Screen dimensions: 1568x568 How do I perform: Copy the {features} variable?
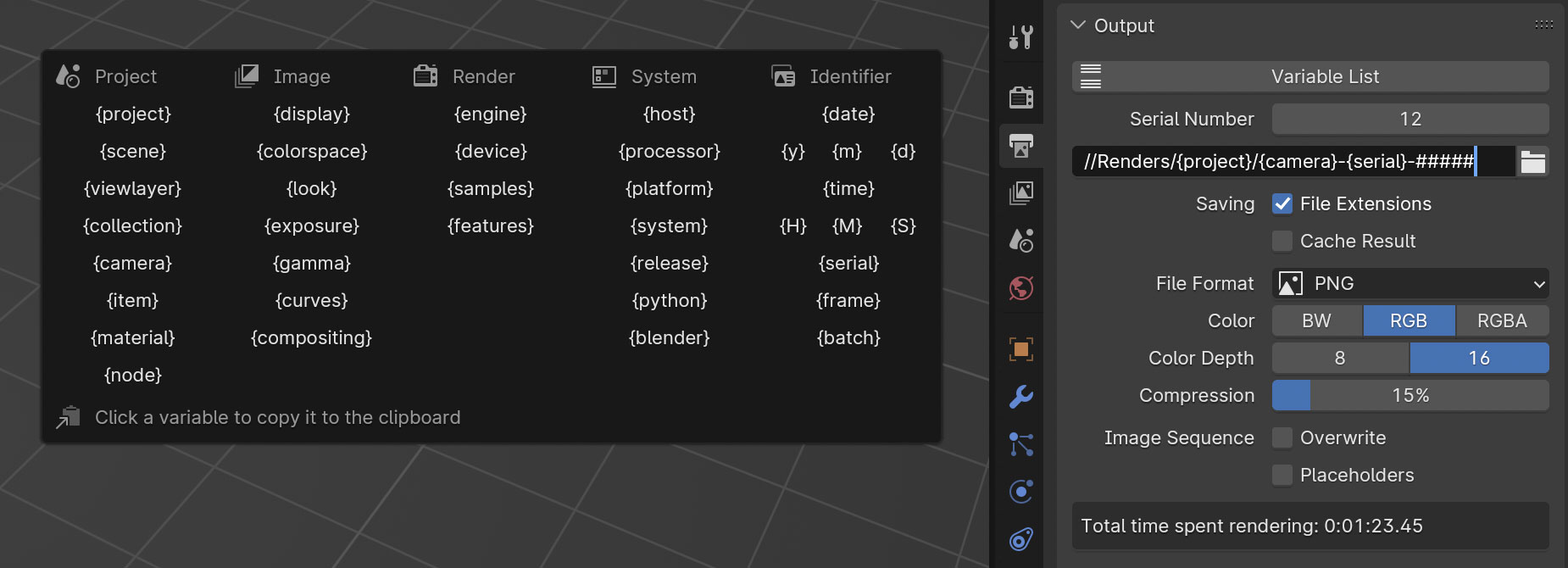click(x=491, y=226)
